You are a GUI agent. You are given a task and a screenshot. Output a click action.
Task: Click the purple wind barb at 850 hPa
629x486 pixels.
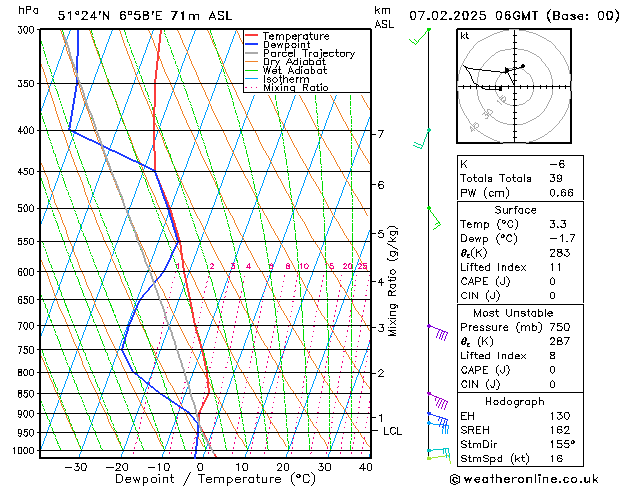pos(438,401)
